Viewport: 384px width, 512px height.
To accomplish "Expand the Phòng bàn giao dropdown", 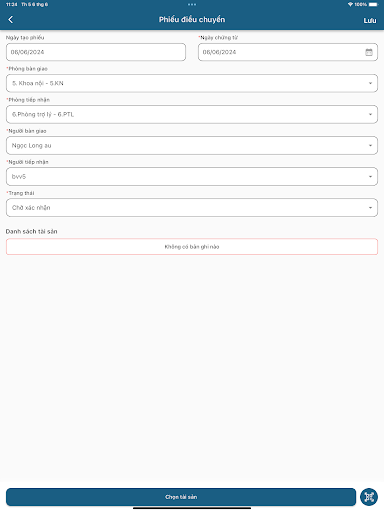I will 192,83.
